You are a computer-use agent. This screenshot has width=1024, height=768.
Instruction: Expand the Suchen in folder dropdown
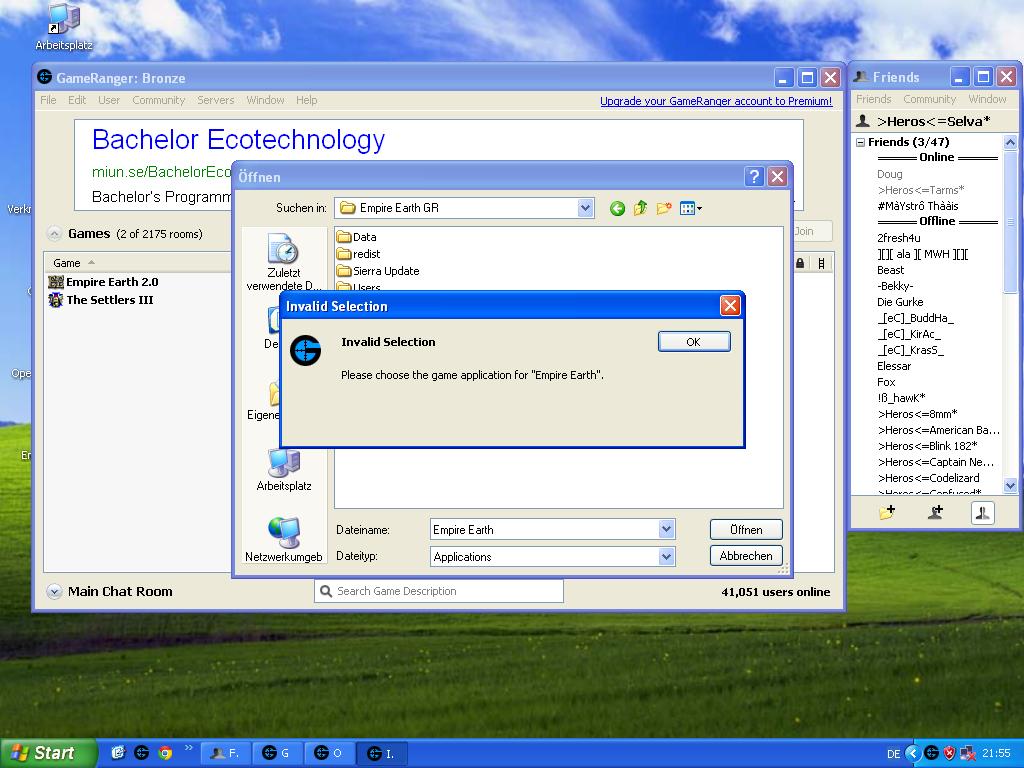tap(585, 208)
